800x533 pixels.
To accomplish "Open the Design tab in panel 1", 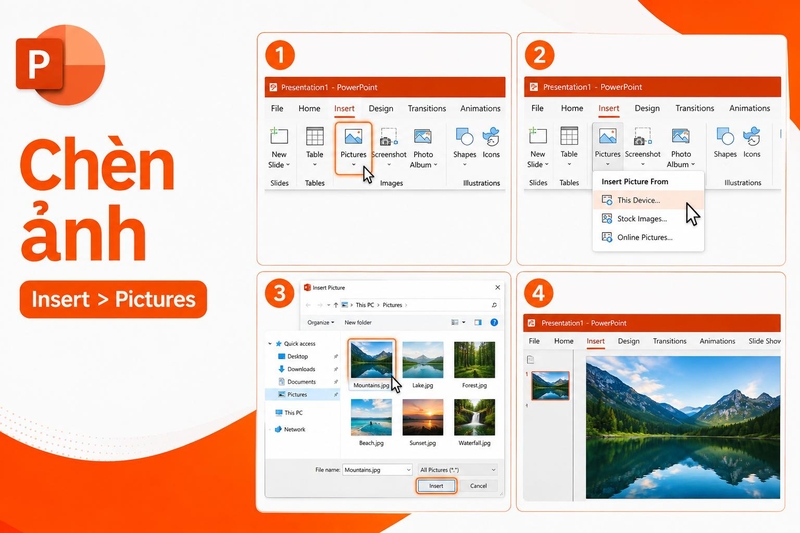I will pos(381,108).
